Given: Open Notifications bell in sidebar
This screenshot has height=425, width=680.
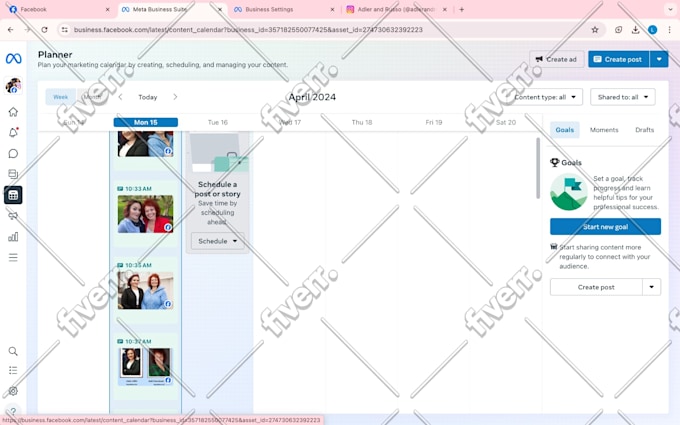Looking at the screenshot, I should pyautogui.click(x=13, y=133).
